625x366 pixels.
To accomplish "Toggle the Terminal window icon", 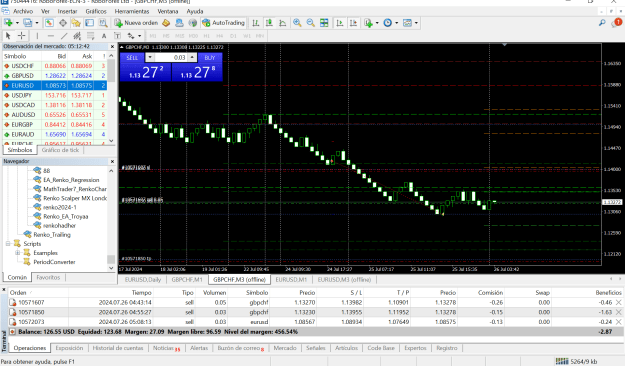I will coord(89,23).
